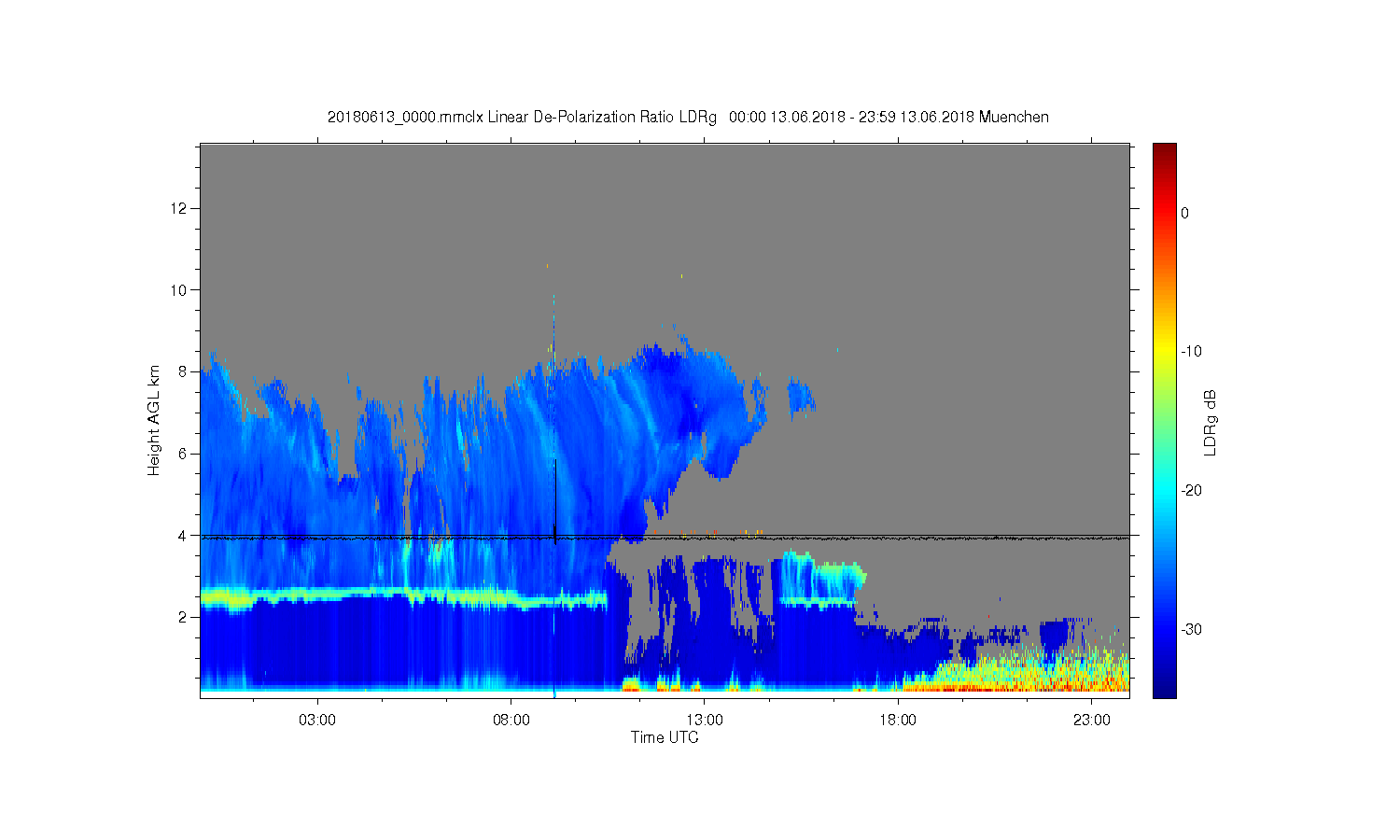Click the colorbar label -20

[x=1191, y=491]
